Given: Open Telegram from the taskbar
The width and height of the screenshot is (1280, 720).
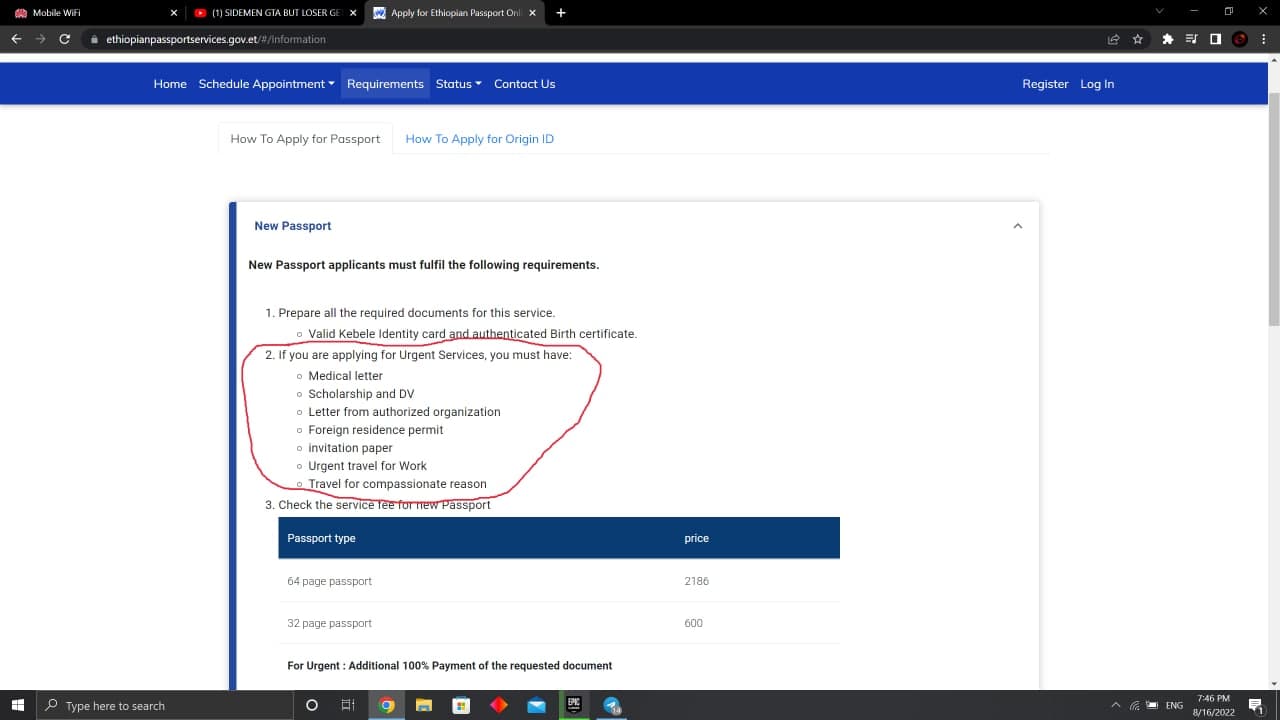Looking at the screenshot, I should (x=612, y=705).
